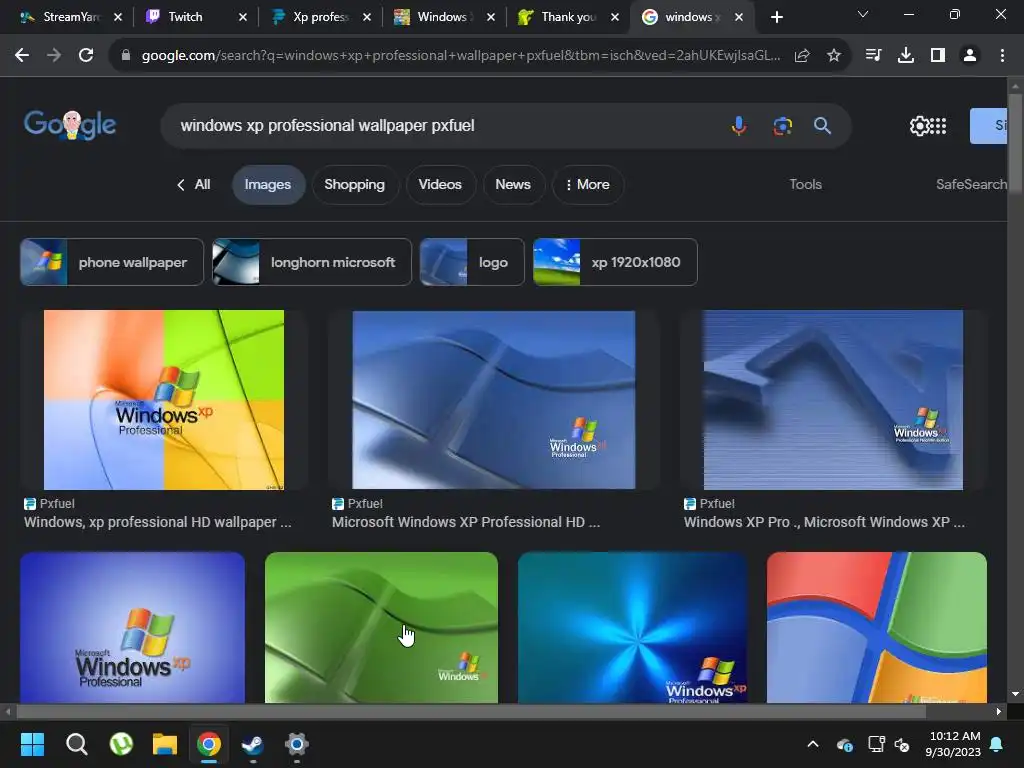Open a new browser tab

coord(776,17)
